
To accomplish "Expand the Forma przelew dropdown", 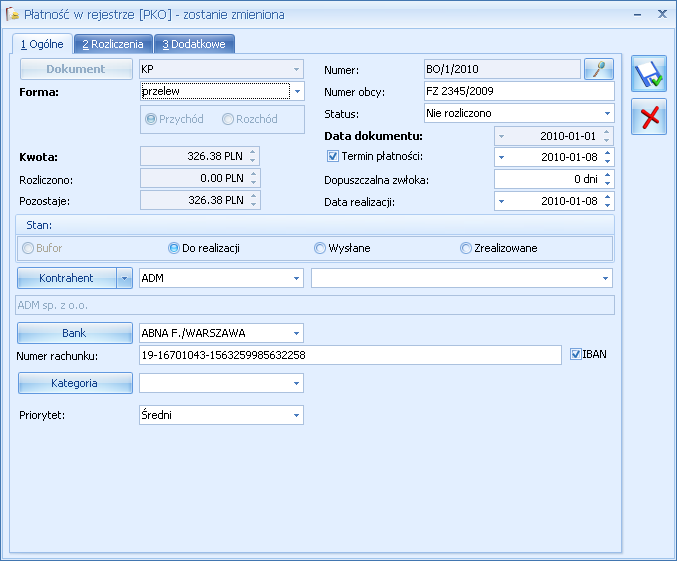I will pos(297,91).
